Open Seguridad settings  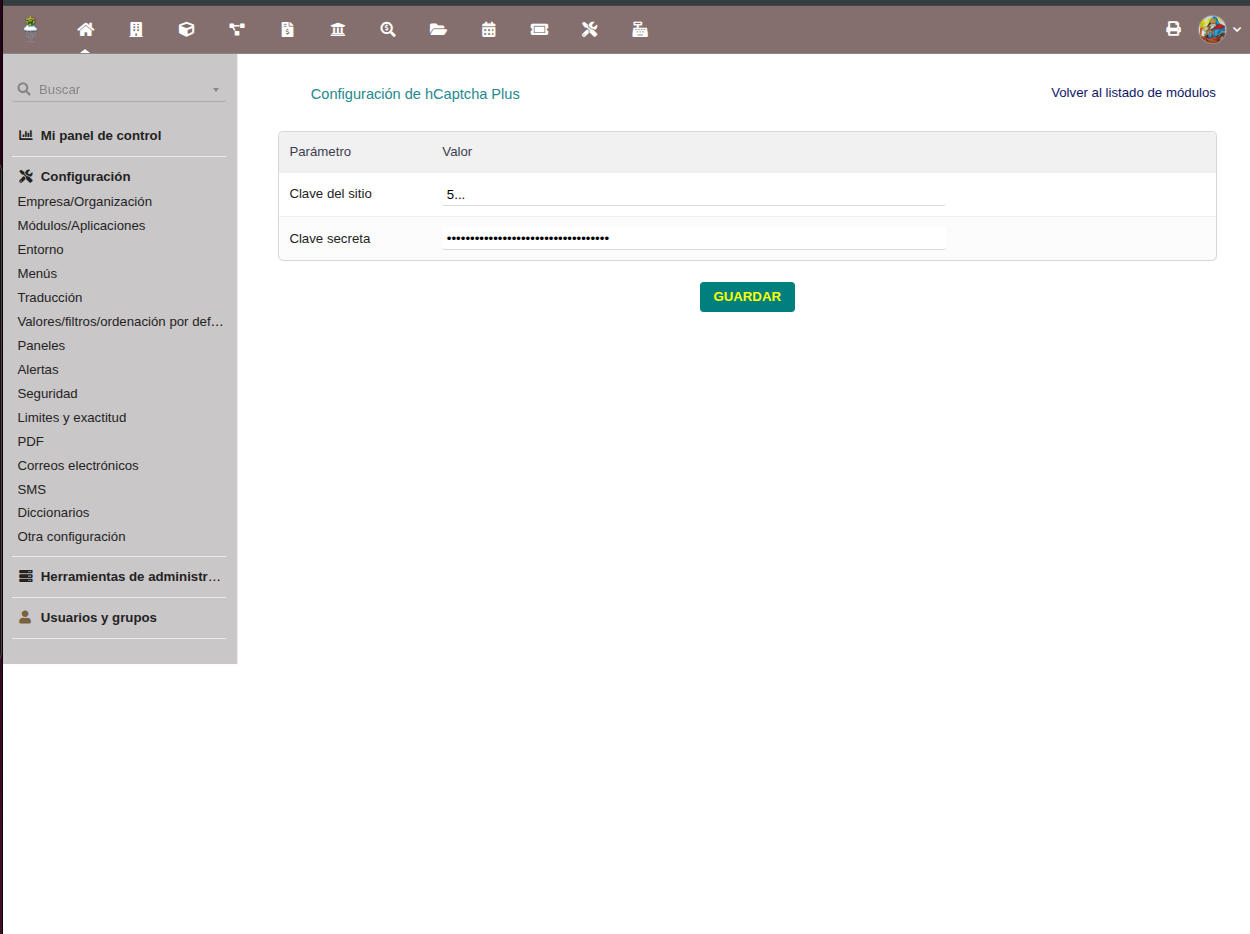pos(47,393)
